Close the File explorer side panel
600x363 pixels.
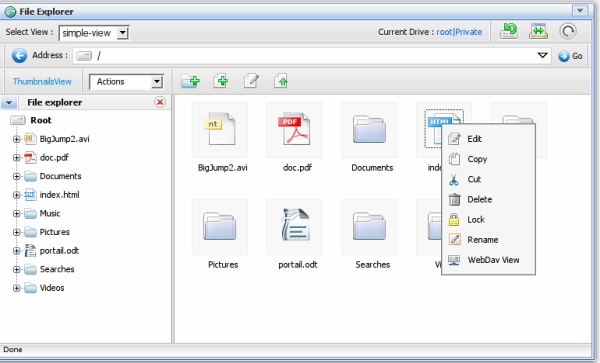pos(160,102)
